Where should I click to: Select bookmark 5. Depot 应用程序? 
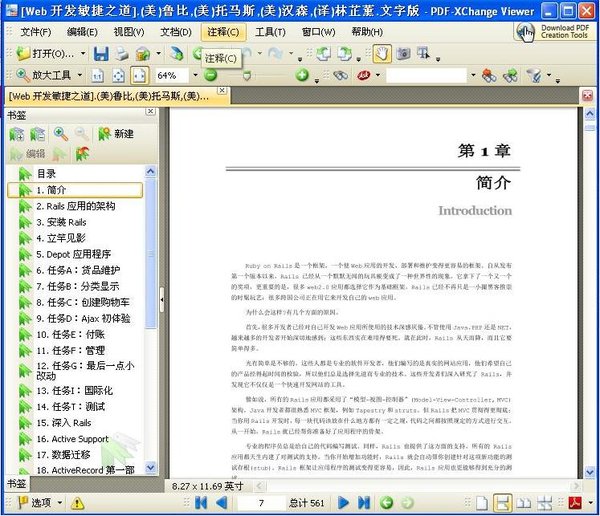coord(73,255)
